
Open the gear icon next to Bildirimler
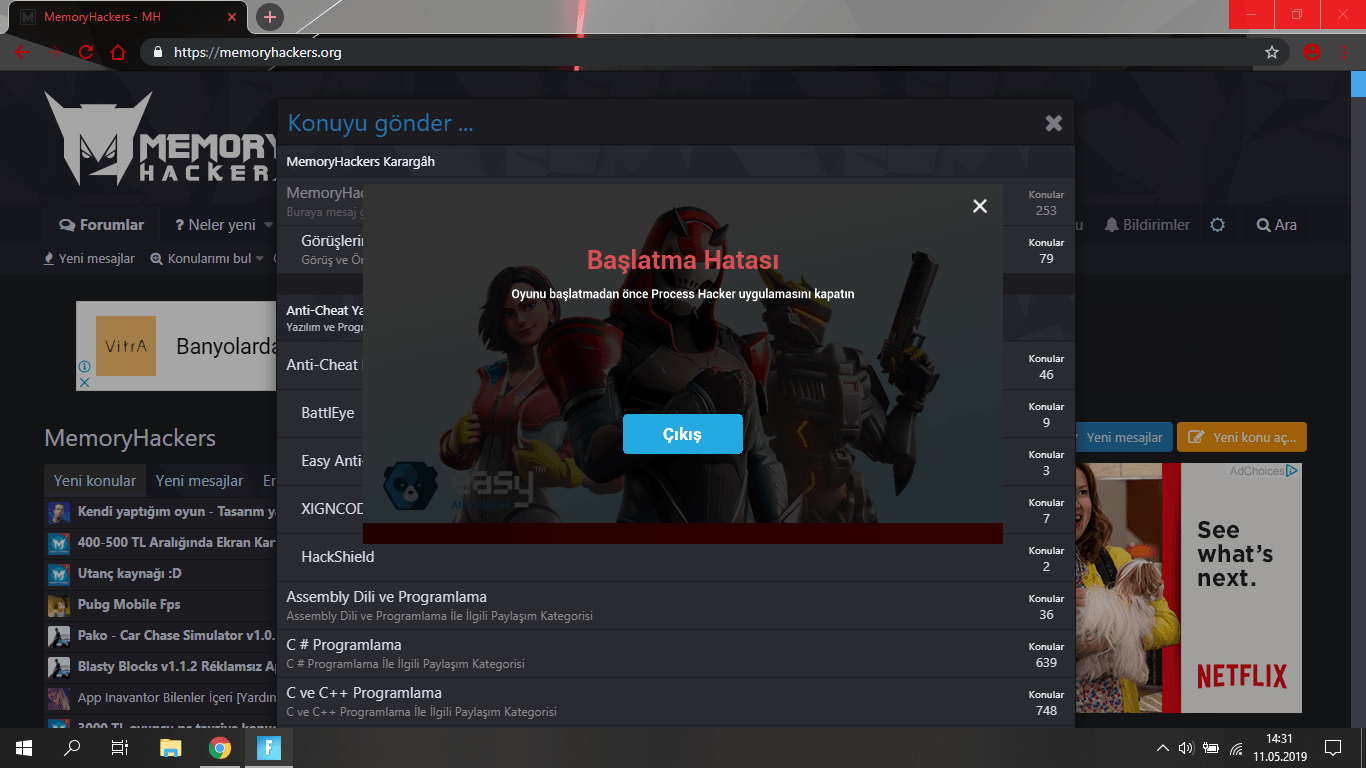pyautogui.click(x=1217, y=225)
